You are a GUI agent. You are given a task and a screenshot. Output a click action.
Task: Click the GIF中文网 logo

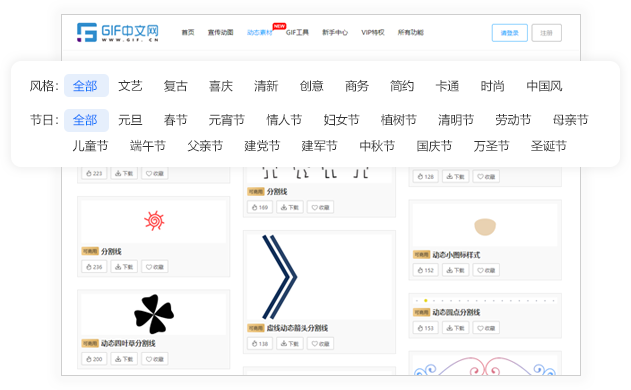pyautogui.click(x=118, y=32)
